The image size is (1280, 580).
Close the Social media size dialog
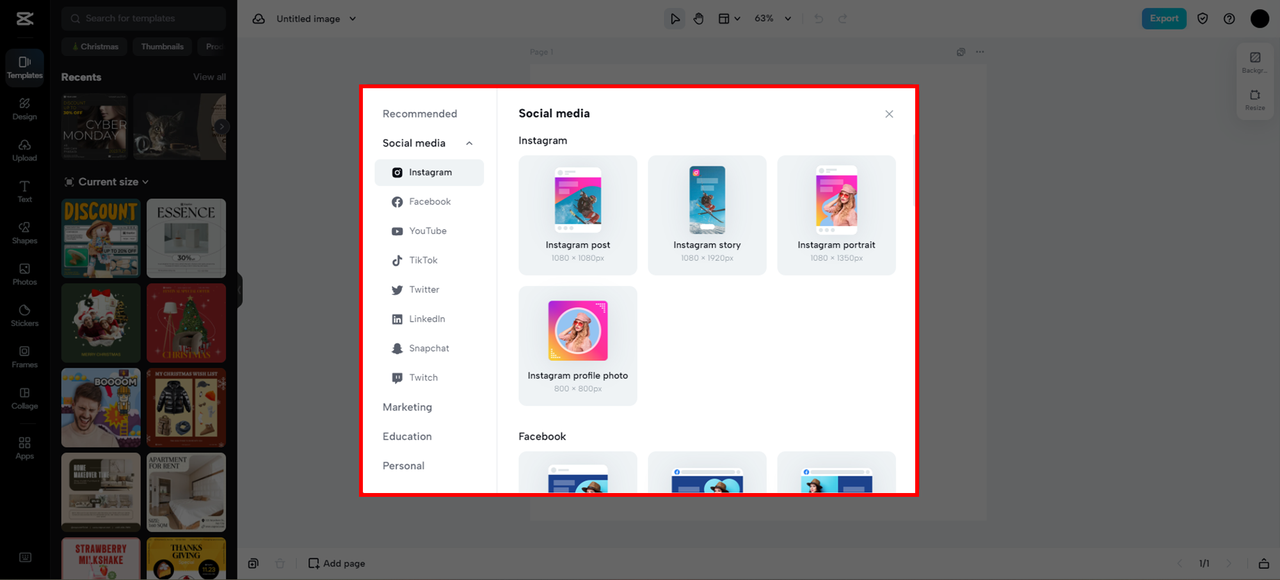pyautogui.click(x=889, y=114)
